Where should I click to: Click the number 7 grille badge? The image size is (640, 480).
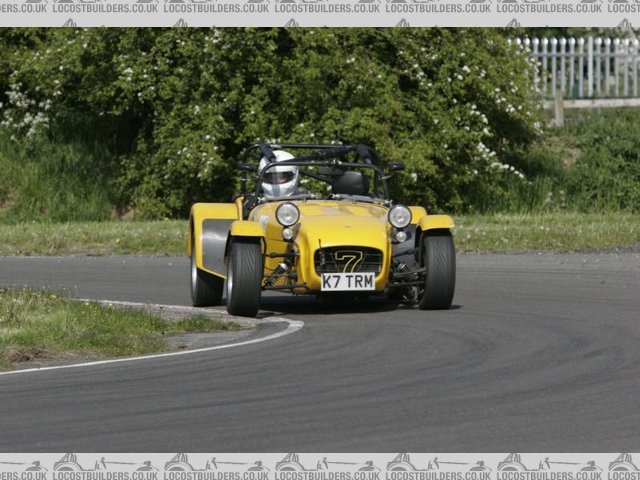pyautogui.click(x=348, y=261)
